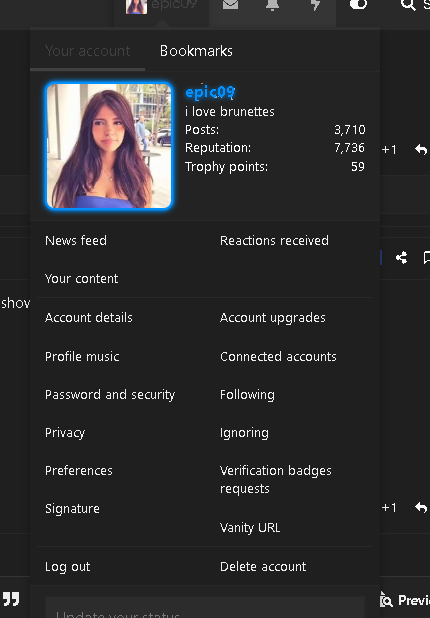Click the small epic09 avatar in top bar
Screen dimensions: 430x618
(136, 6)
